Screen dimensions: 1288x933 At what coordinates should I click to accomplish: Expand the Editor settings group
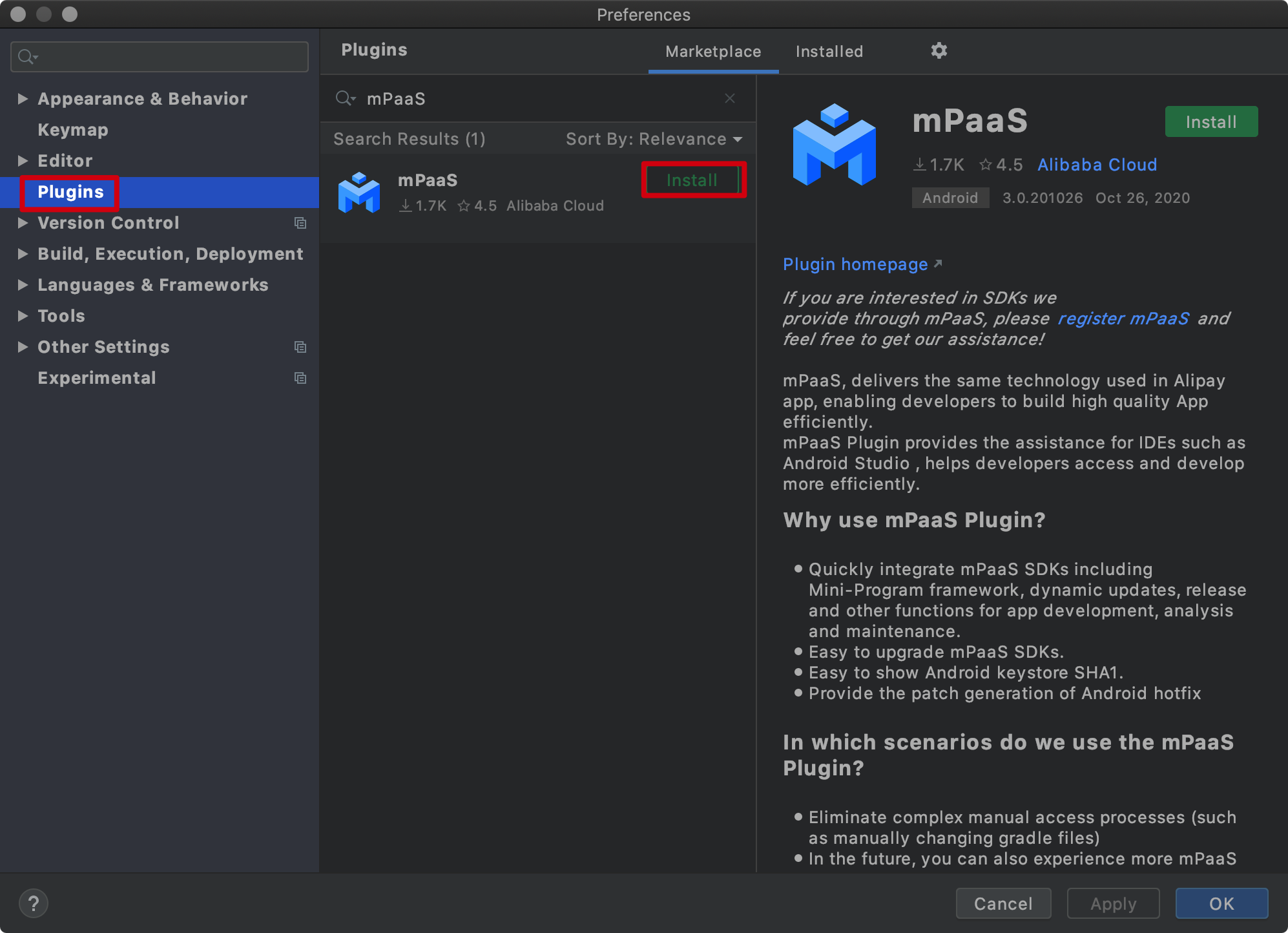coord(23,161)
